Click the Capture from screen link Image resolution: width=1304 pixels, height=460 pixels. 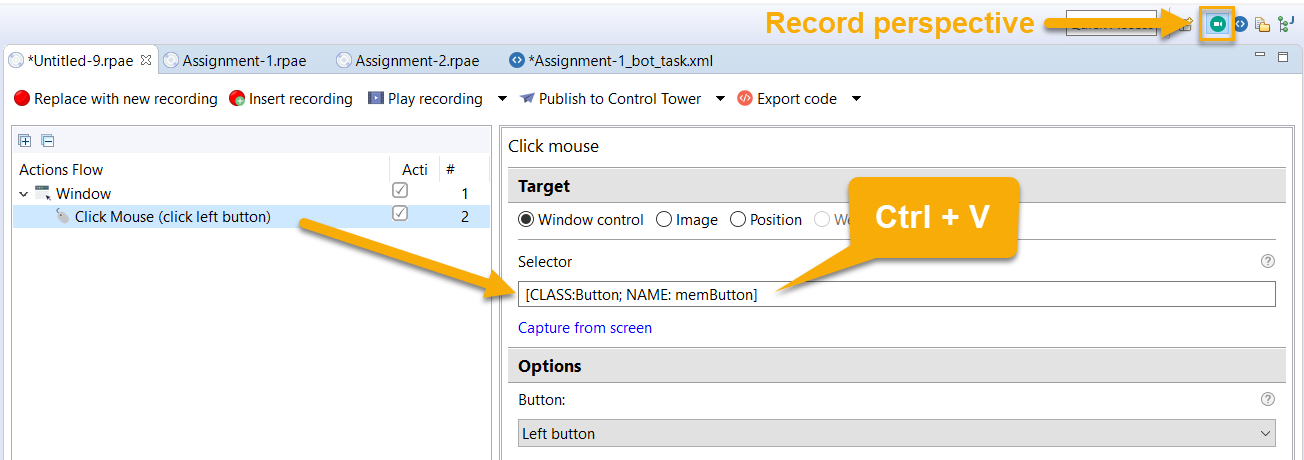[x=585, y=327]
